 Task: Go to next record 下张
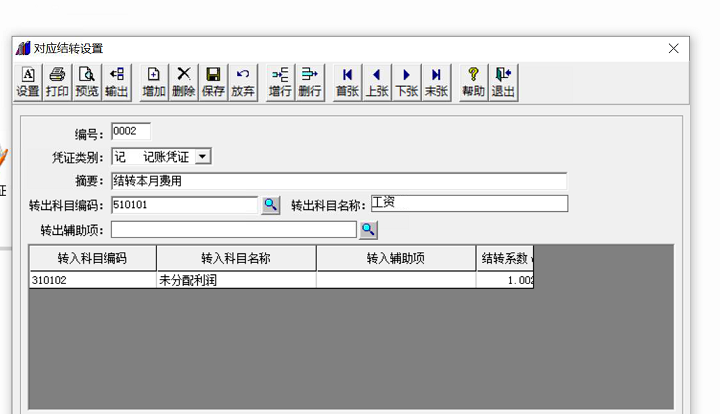407,82
